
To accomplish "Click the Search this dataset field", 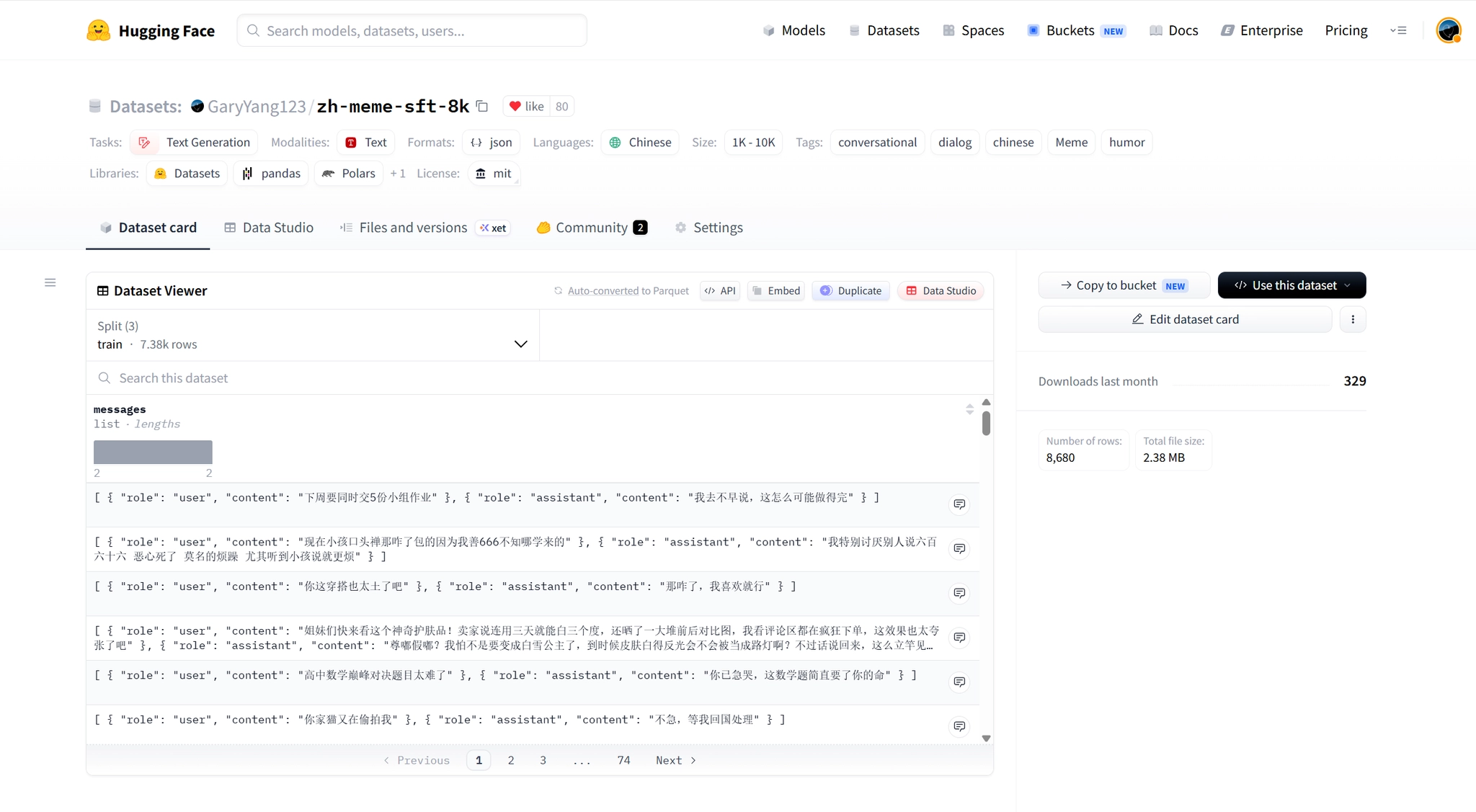I will tap(540, 378).
